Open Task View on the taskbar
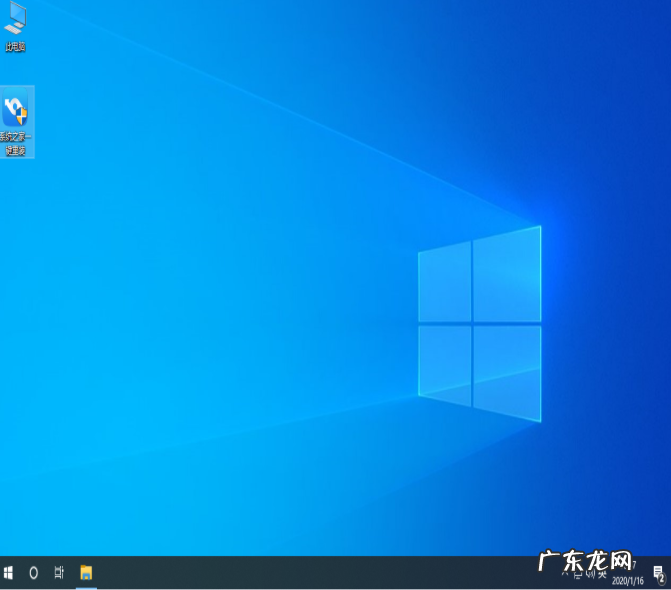This screenshot has height=590, width=671. 59,572
